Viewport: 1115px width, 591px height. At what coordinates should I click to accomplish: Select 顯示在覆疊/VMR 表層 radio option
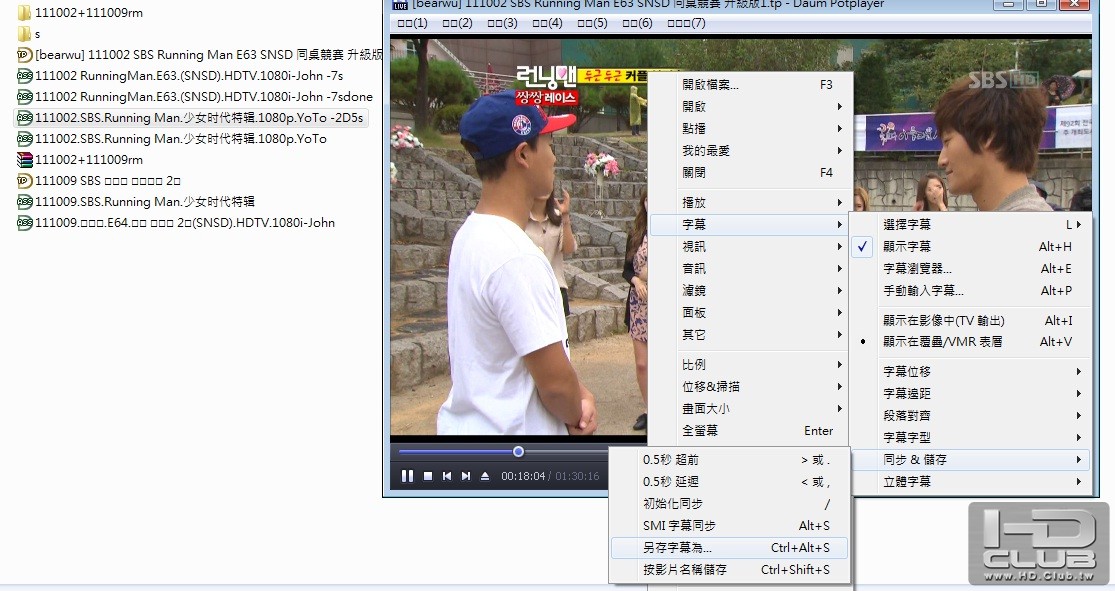970,341
